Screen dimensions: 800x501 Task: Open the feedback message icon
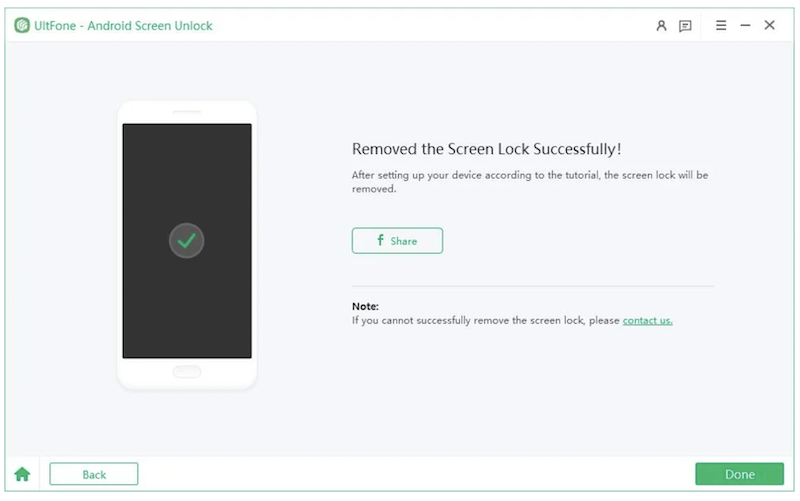[685, 26]
